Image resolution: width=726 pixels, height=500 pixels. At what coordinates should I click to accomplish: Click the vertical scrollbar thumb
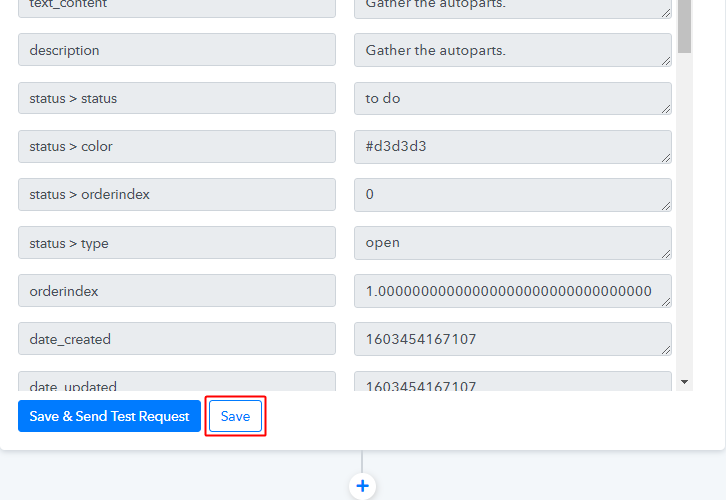click(684, 26)
